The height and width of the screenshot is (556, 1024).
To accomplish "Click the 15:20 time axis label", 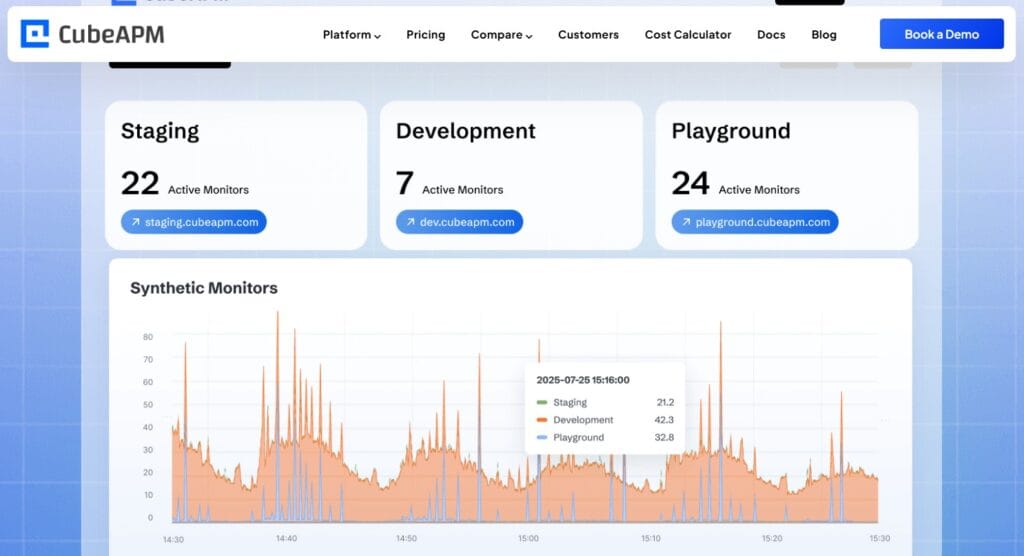I will pos(772,538).
